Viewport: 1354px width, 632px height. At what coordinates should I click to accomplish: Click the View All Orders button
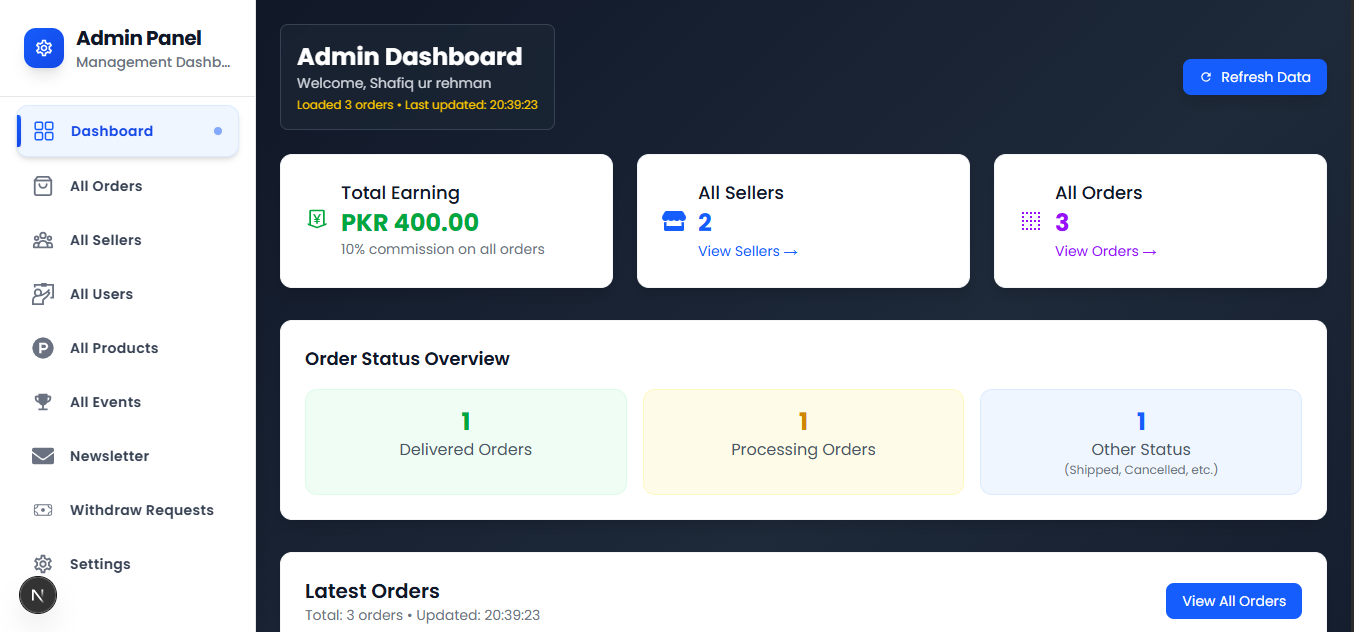[x=1233, y=601]
